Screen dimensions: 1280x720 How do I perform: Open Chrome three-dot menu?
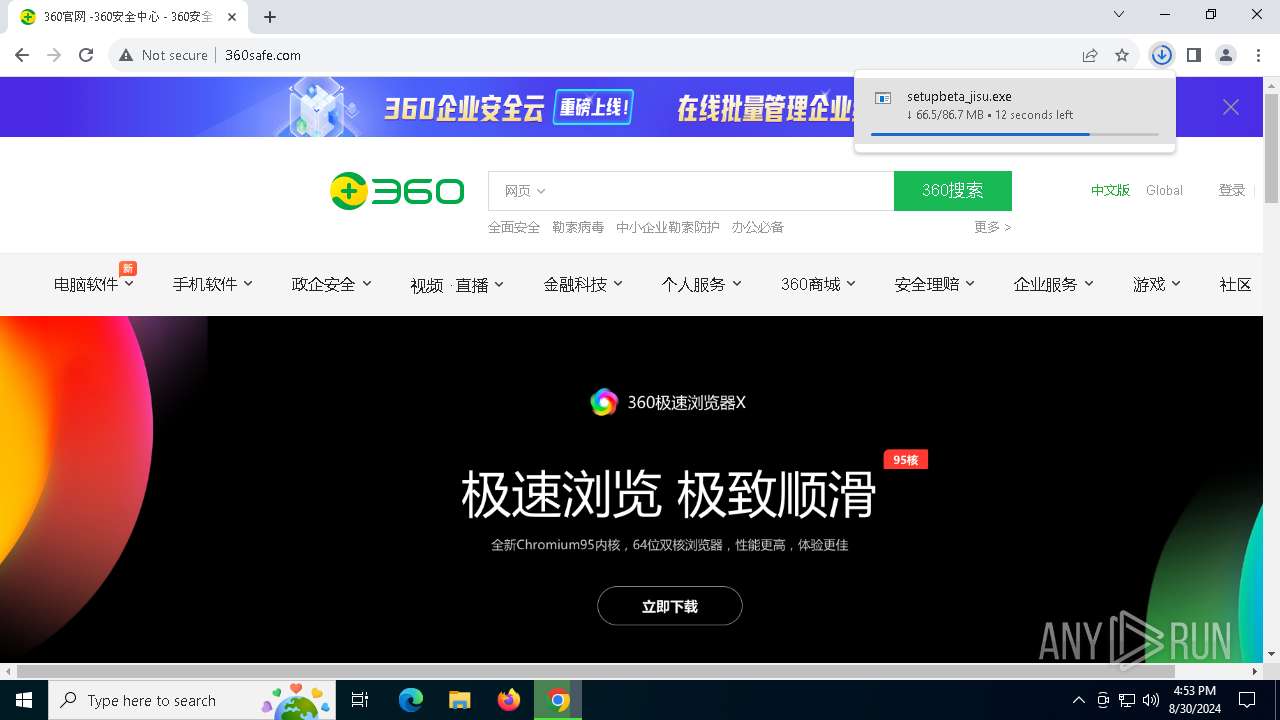(1258, 55)
